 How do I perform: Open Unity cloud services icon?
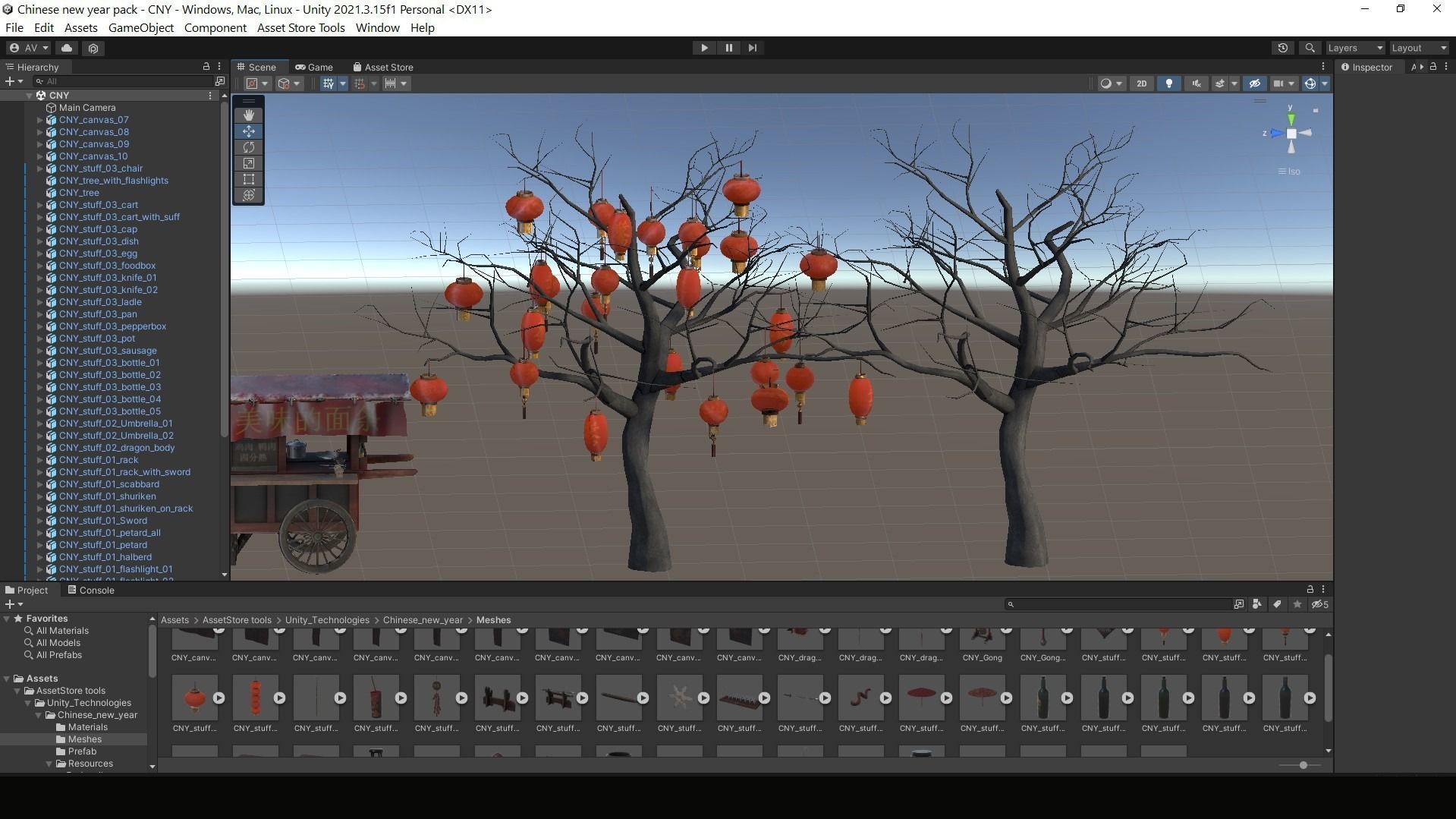67,48
